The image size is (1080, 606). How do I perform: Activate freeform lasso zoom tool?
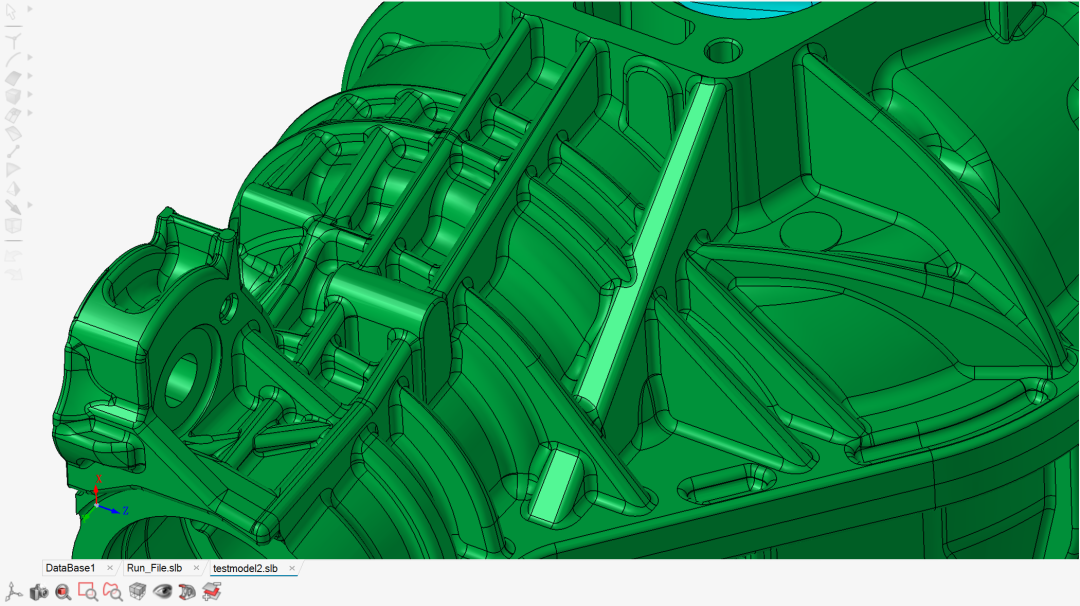coord(112,592)
